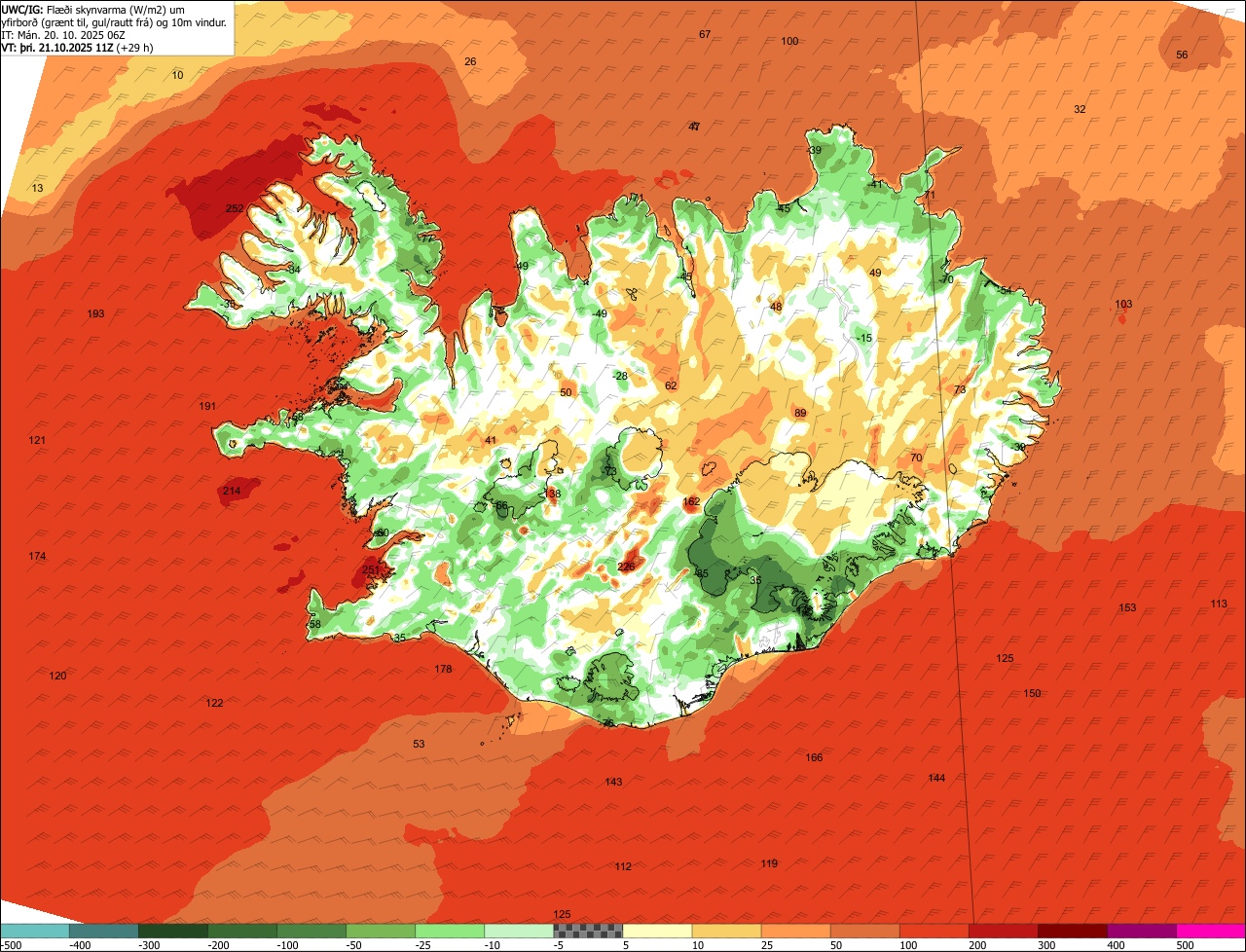Click the flux value 112 on the map
The width and height of the screenshot is (1246, 952).
click(623, 866)
